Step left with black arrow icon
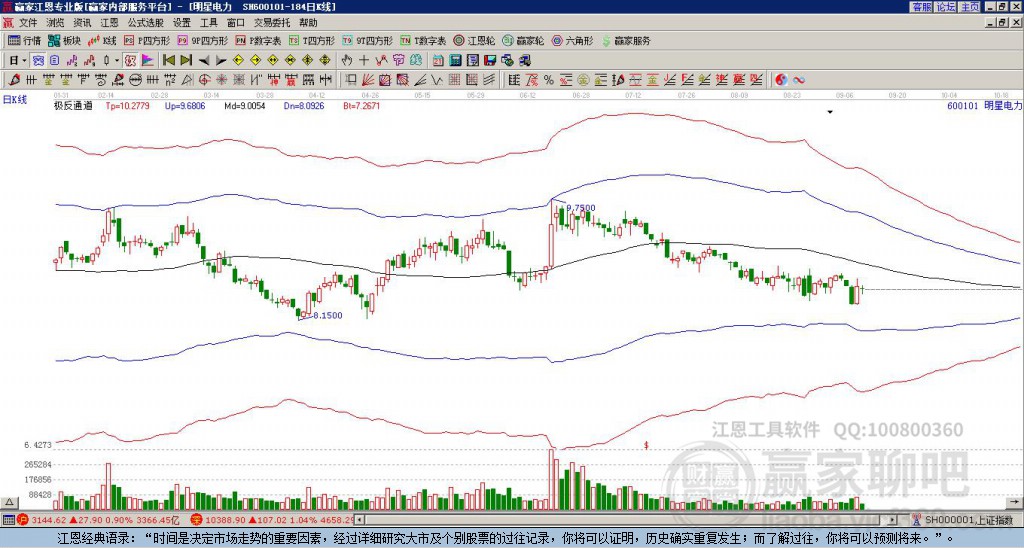The height and width of the screenshot is (548, 1024). (204, 60)
